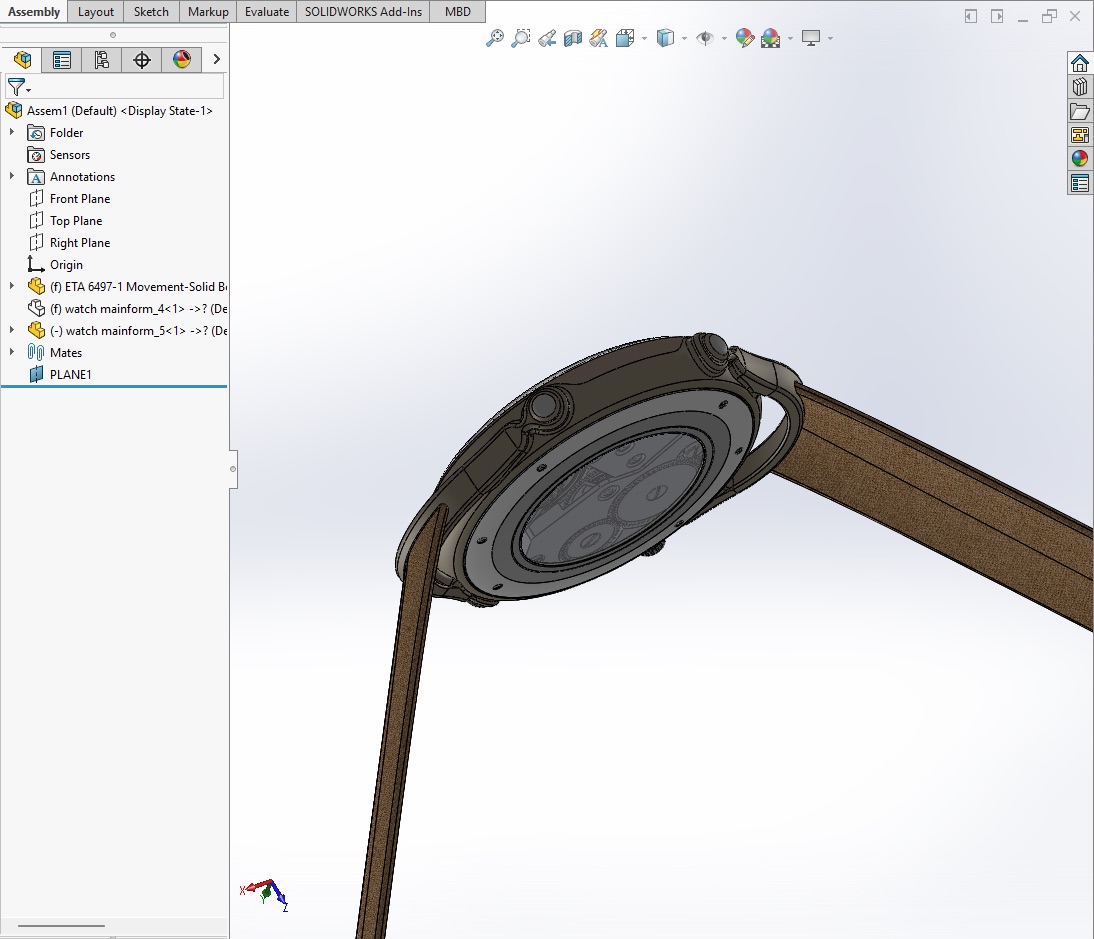Switch to the SOLIDWORKS Add-Ins tab

tap(363, 12)
